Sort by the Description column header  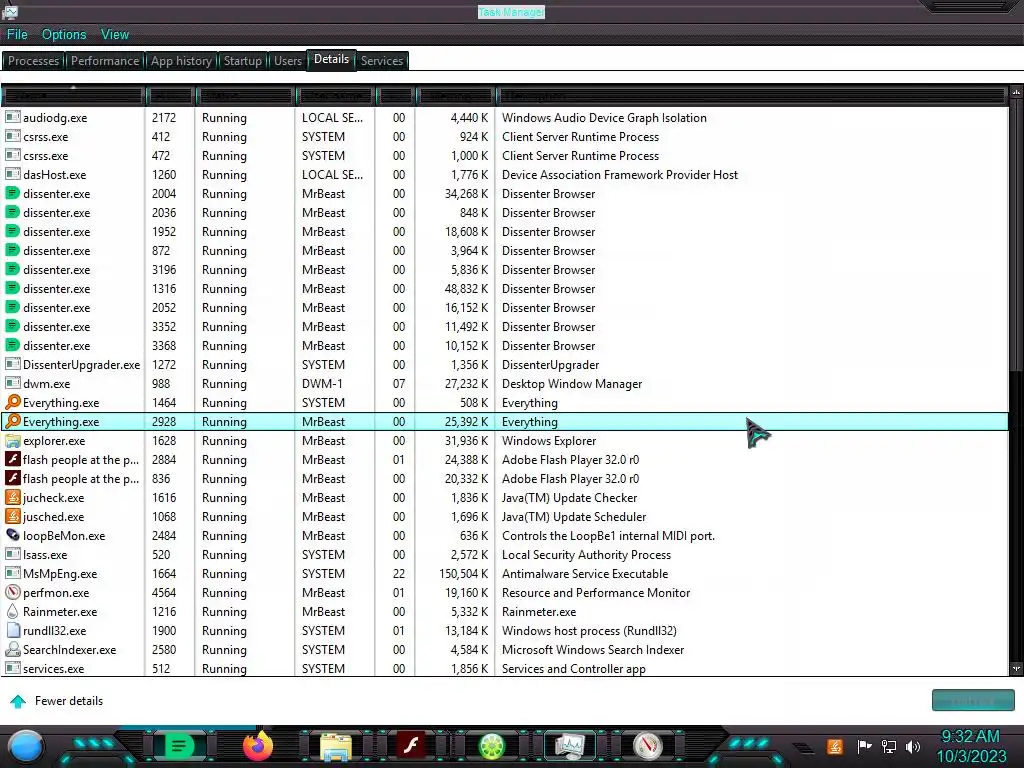tap(750, 96)
